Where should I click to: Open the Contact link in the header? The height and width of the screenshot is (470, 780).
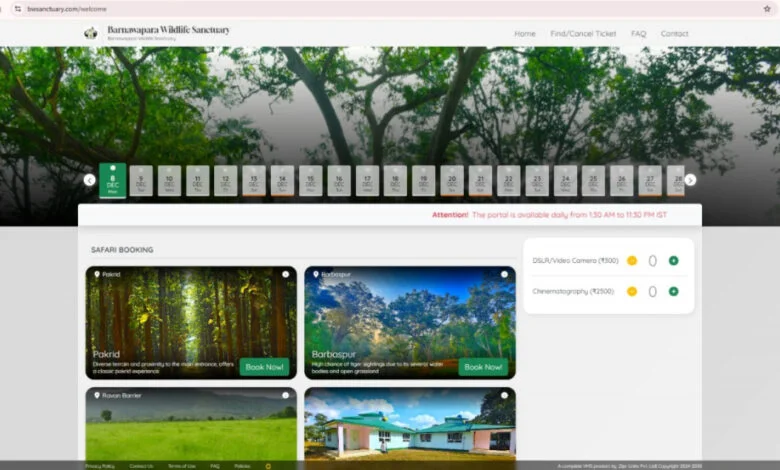674,34
